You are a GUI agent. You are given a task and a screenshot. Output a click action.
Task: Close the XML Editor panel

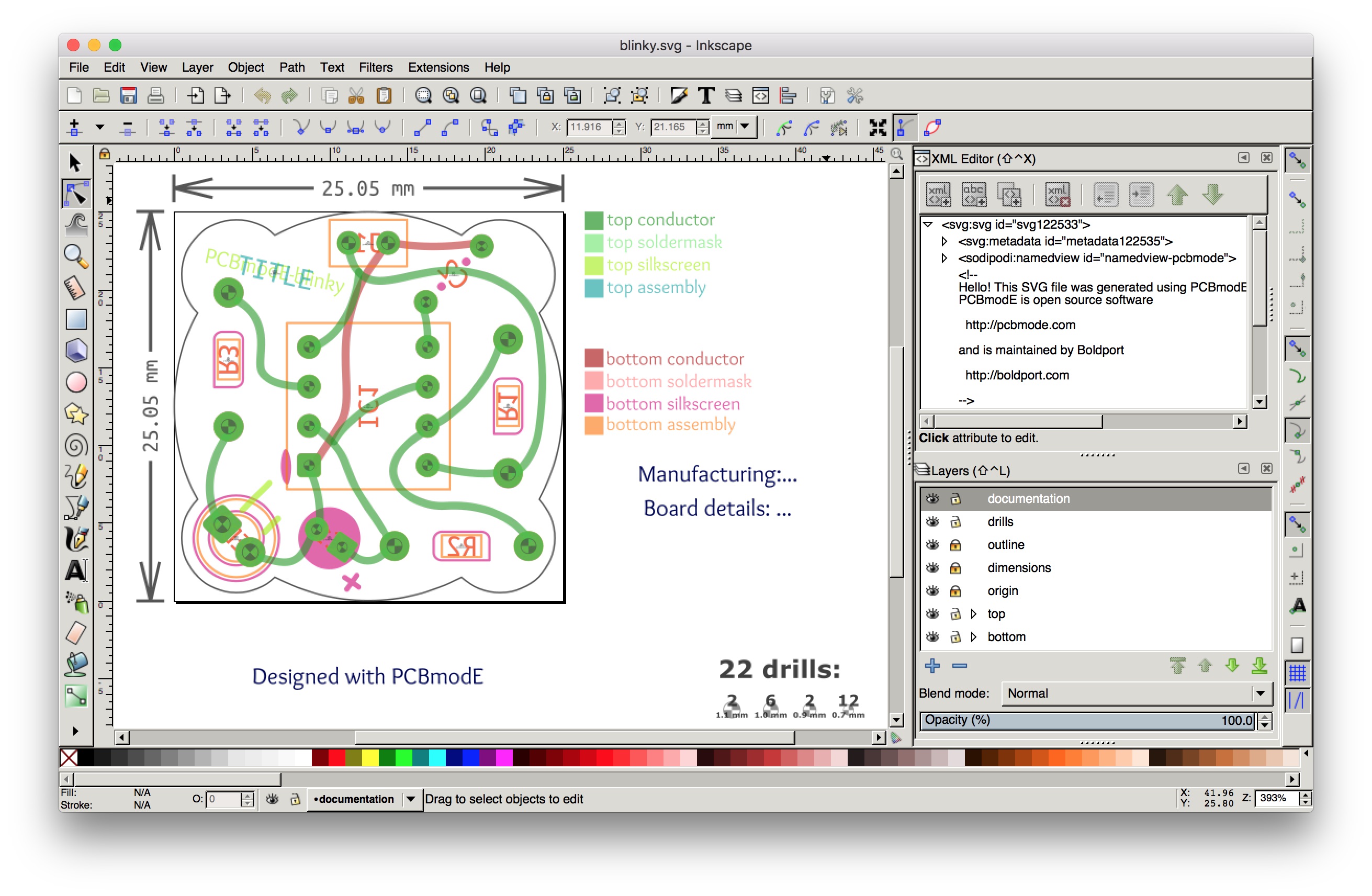[x=1266, y=158]
